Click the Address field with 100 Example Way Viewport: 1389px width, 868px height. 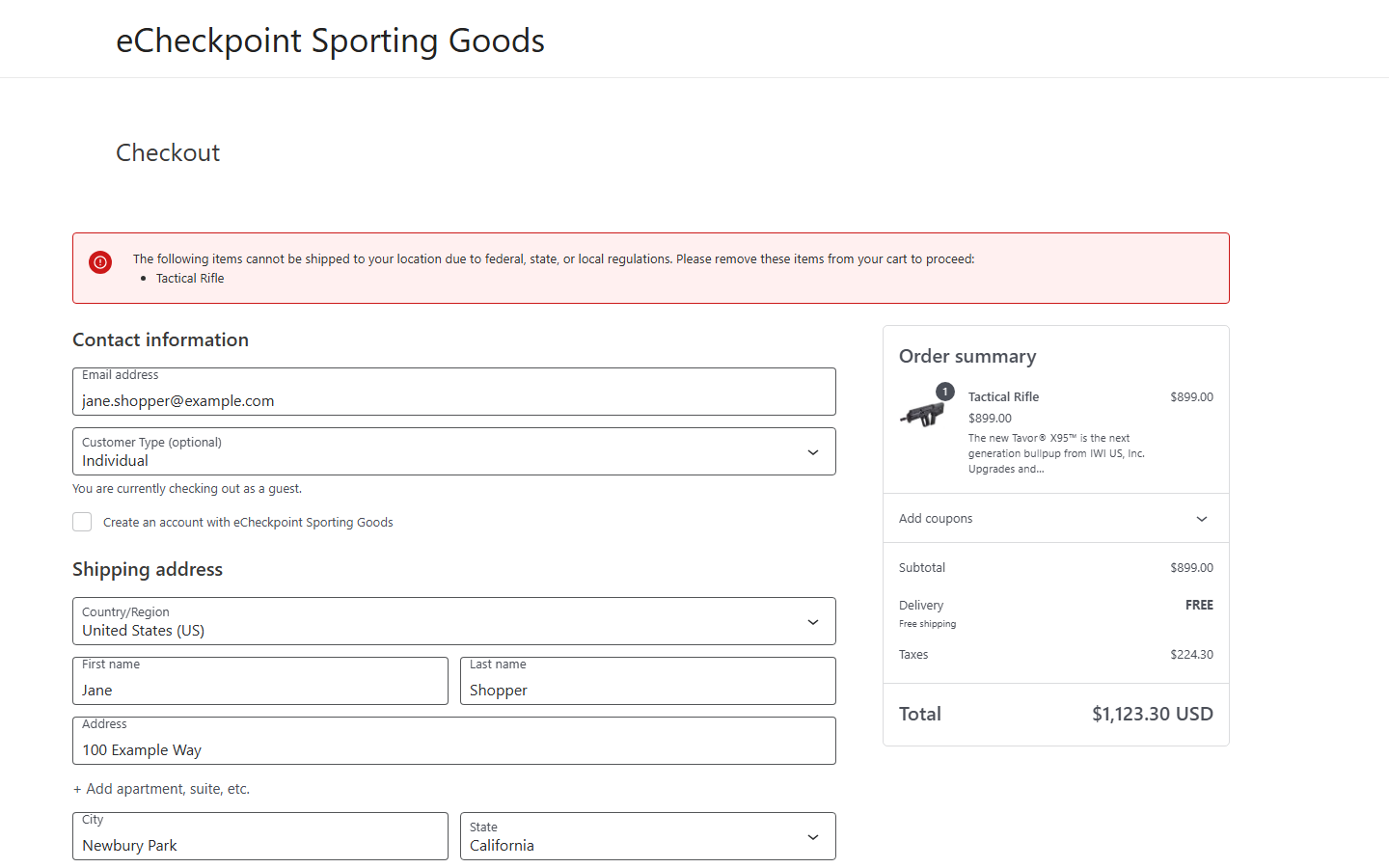[454, 741]
